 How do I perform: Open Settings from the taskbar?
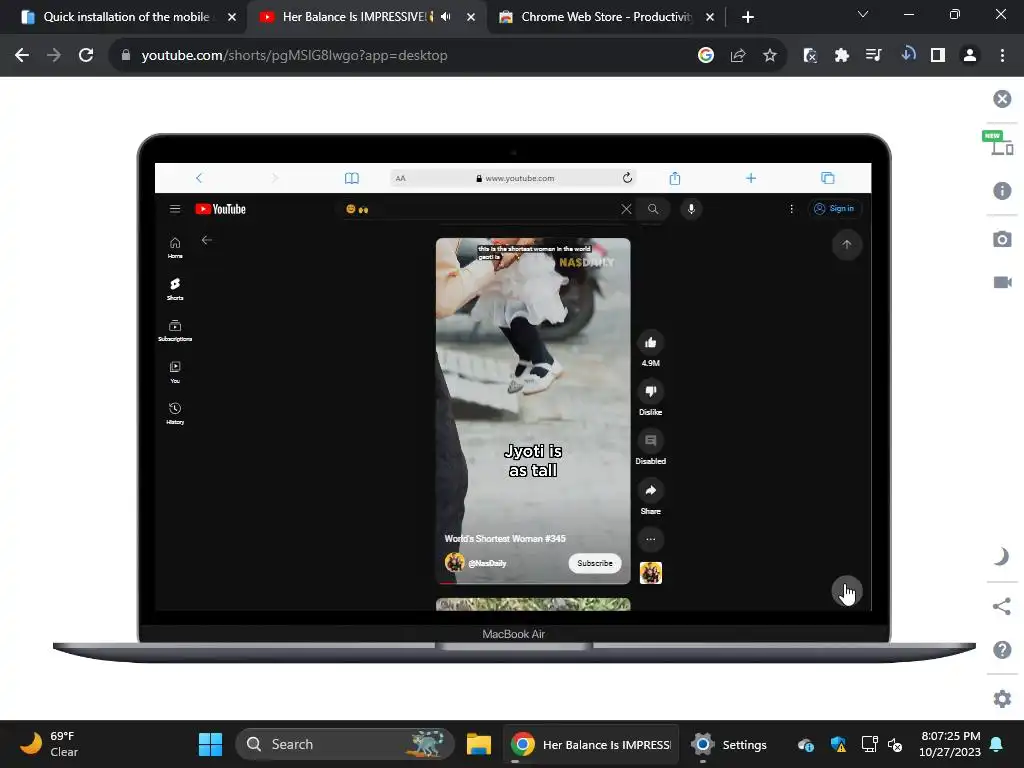point(729,744)
